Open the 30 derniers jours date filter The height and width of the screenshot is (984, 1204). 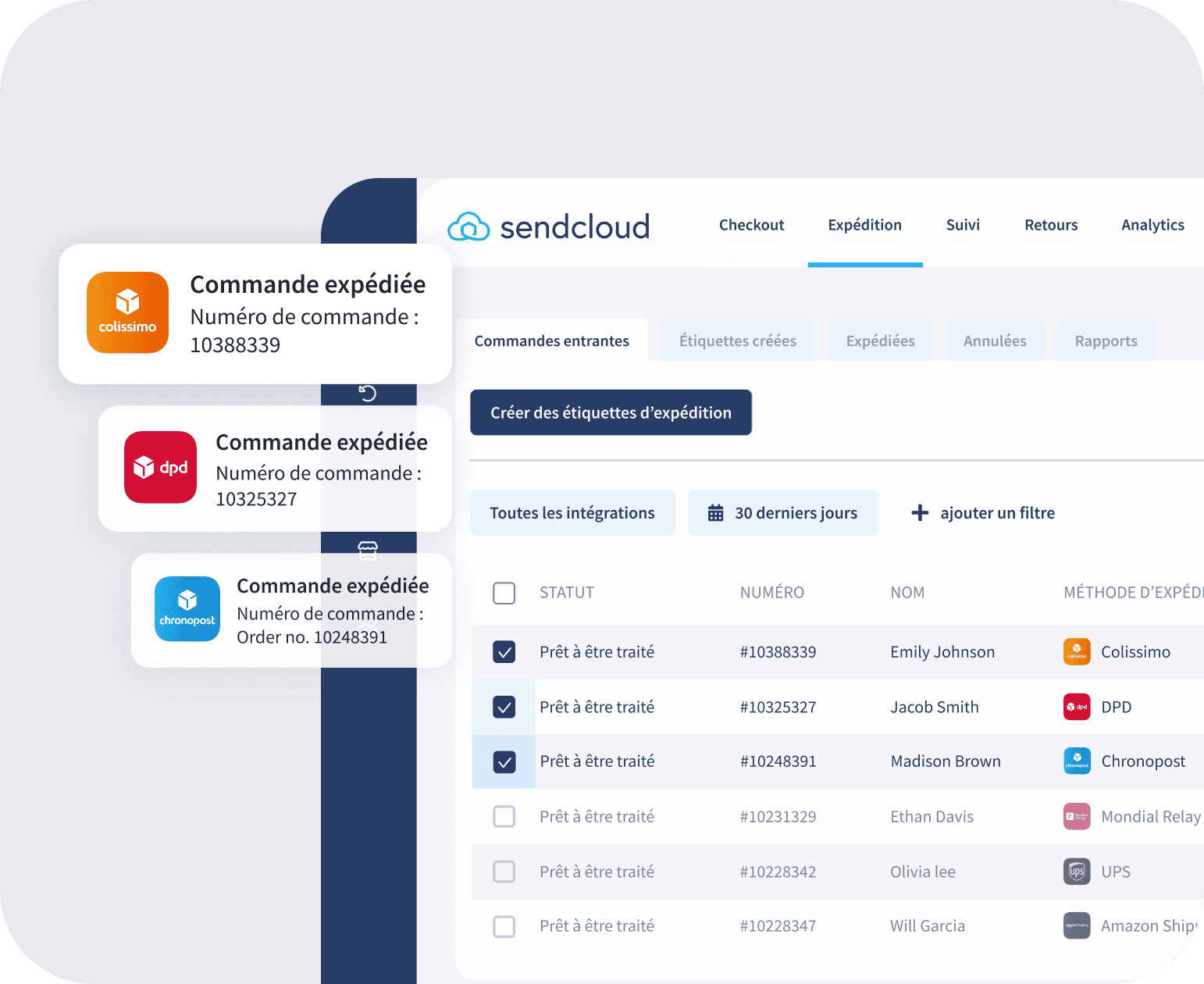coord(783,513)
